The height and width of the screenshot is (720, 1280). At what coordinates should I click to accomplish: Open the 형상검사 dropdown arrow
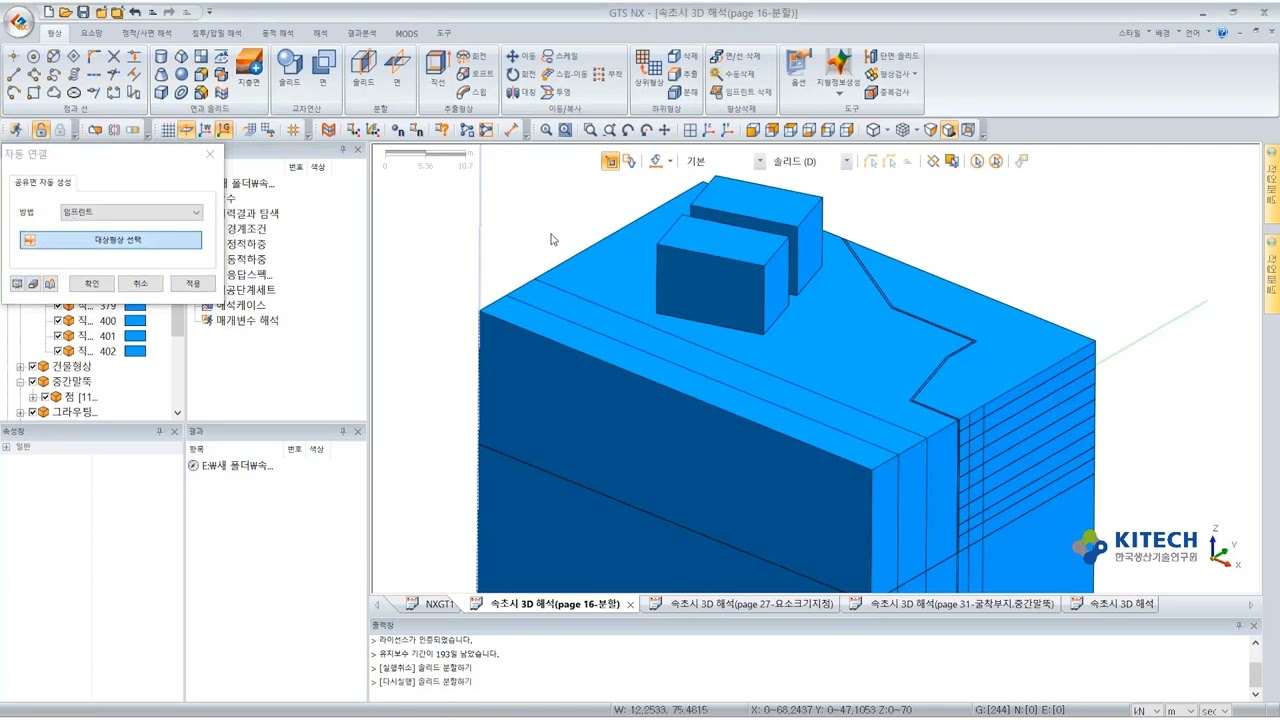pos(915,74)
